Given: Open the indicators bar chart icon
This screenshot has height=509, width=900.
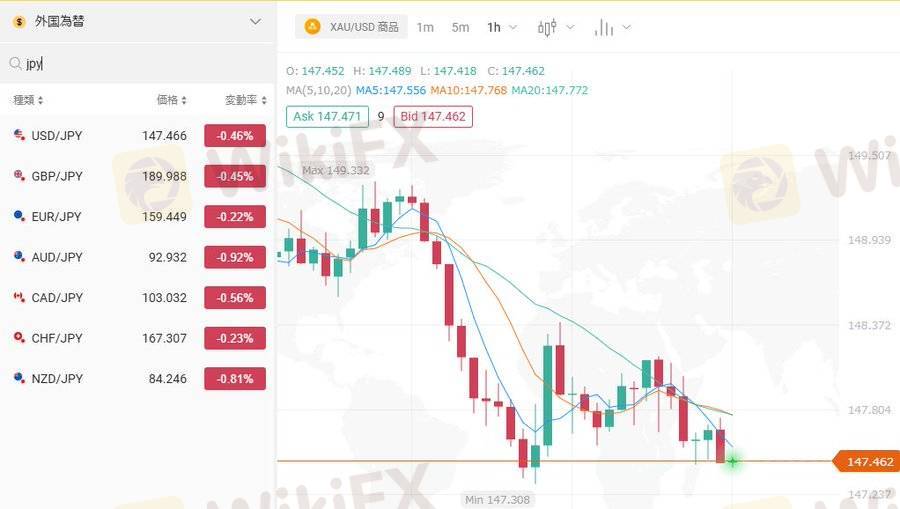Looking at the screenshot, I should [603, 27].
